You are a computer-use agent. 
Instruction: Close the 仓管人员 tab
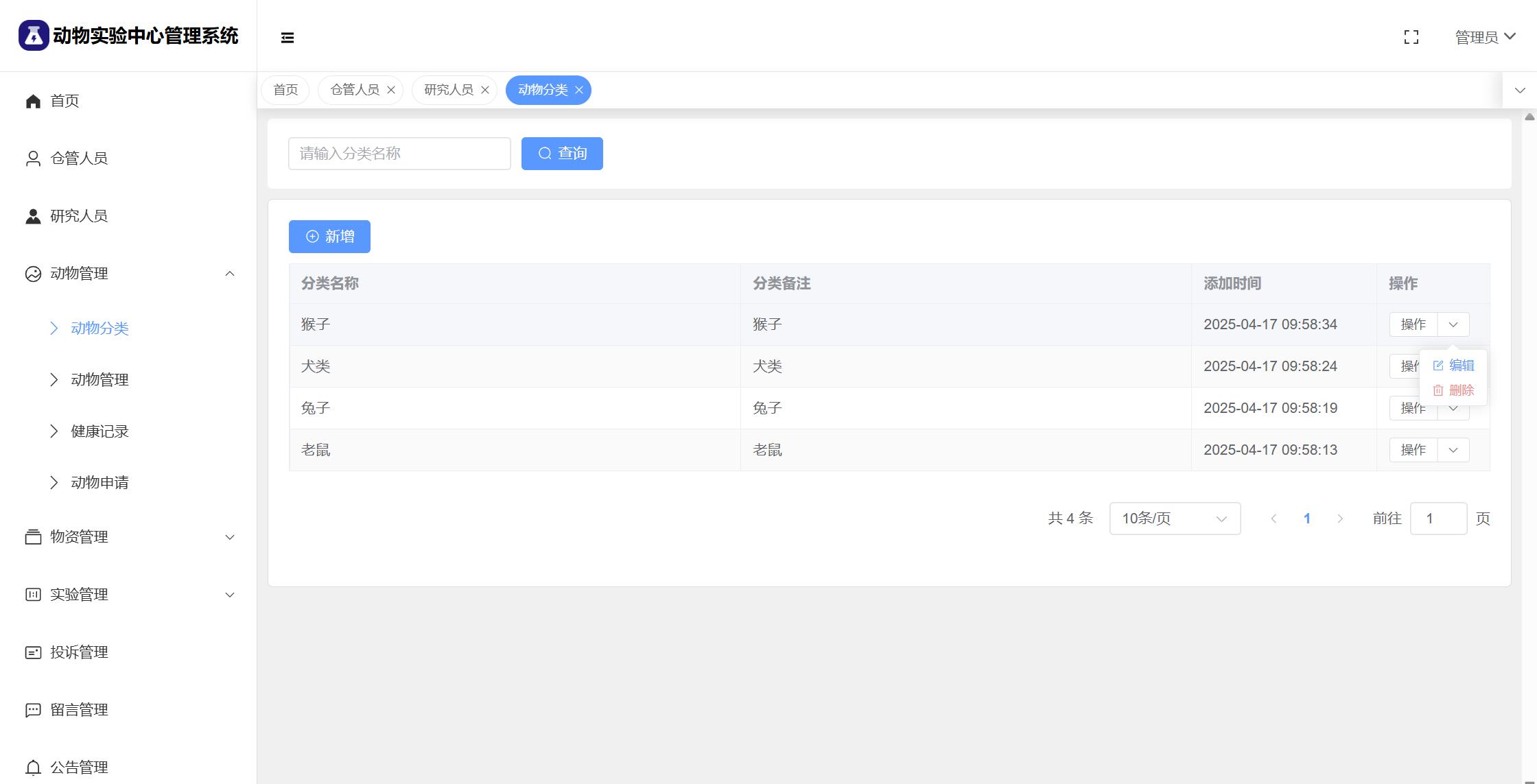391,90
